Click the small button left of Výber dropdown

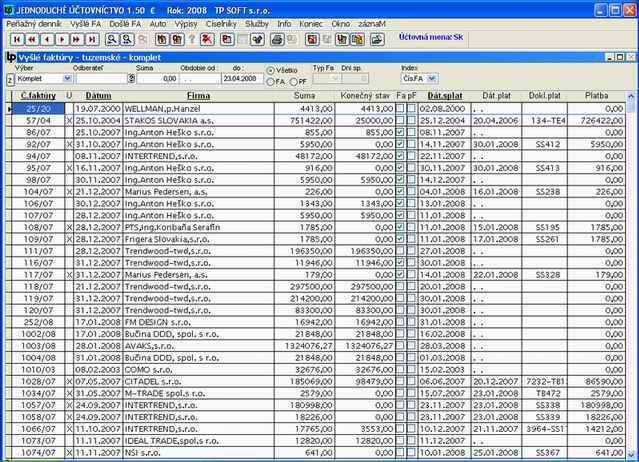pyautogui.click(x=10, y=79)
